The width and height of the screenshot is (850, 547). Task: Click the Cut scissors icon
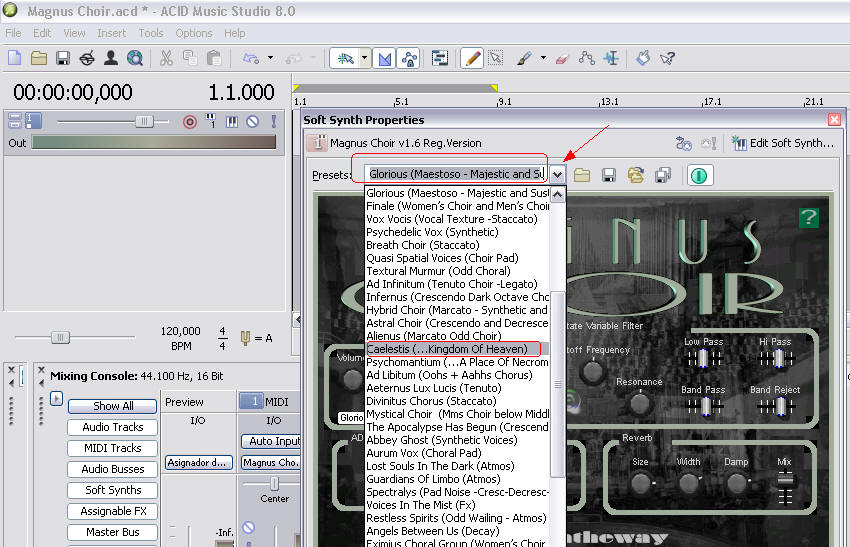click(x=166, y=57)
